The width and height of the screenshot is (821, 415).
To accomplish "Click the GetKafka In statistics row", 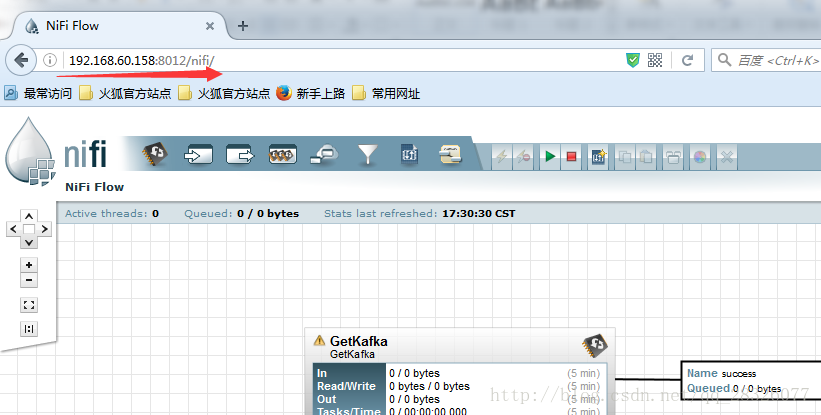I will pos(459,373).
